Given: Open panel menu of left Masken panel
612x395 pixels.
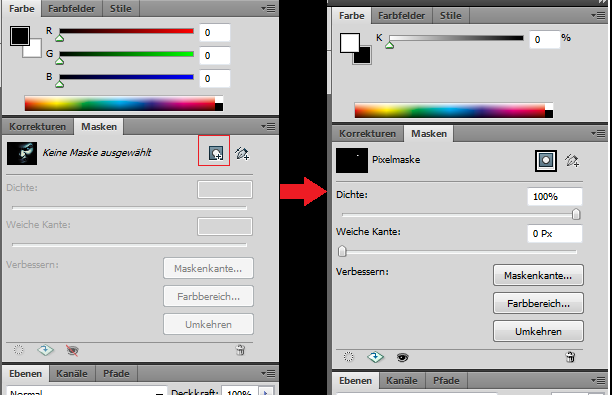Looking at the screenshot, I should tap(268, 126).
